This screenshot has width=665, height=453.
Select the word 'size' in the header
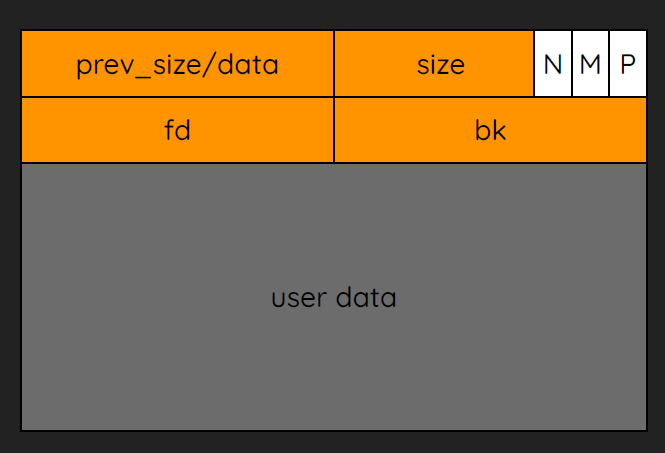(x=441, y=65)
